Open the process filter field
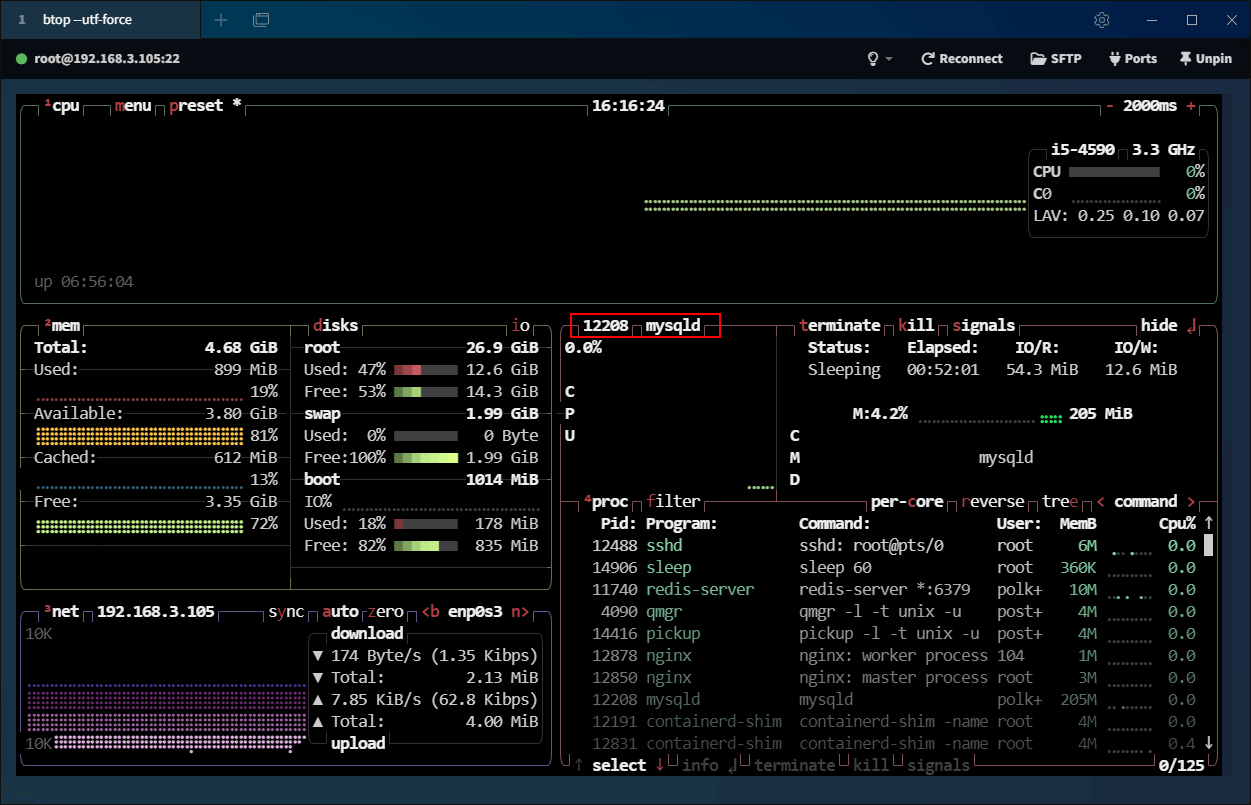 pyautogui.click(x=674, y=502)
